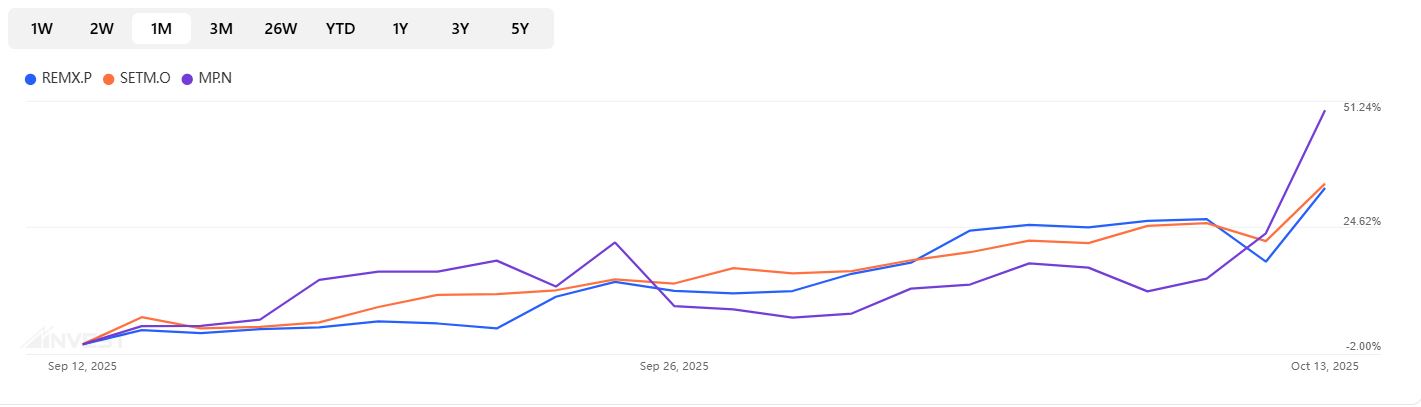Show the 3M chart period
The height and width of the screenshot is (407, 1421).
[x=221, y=29]
